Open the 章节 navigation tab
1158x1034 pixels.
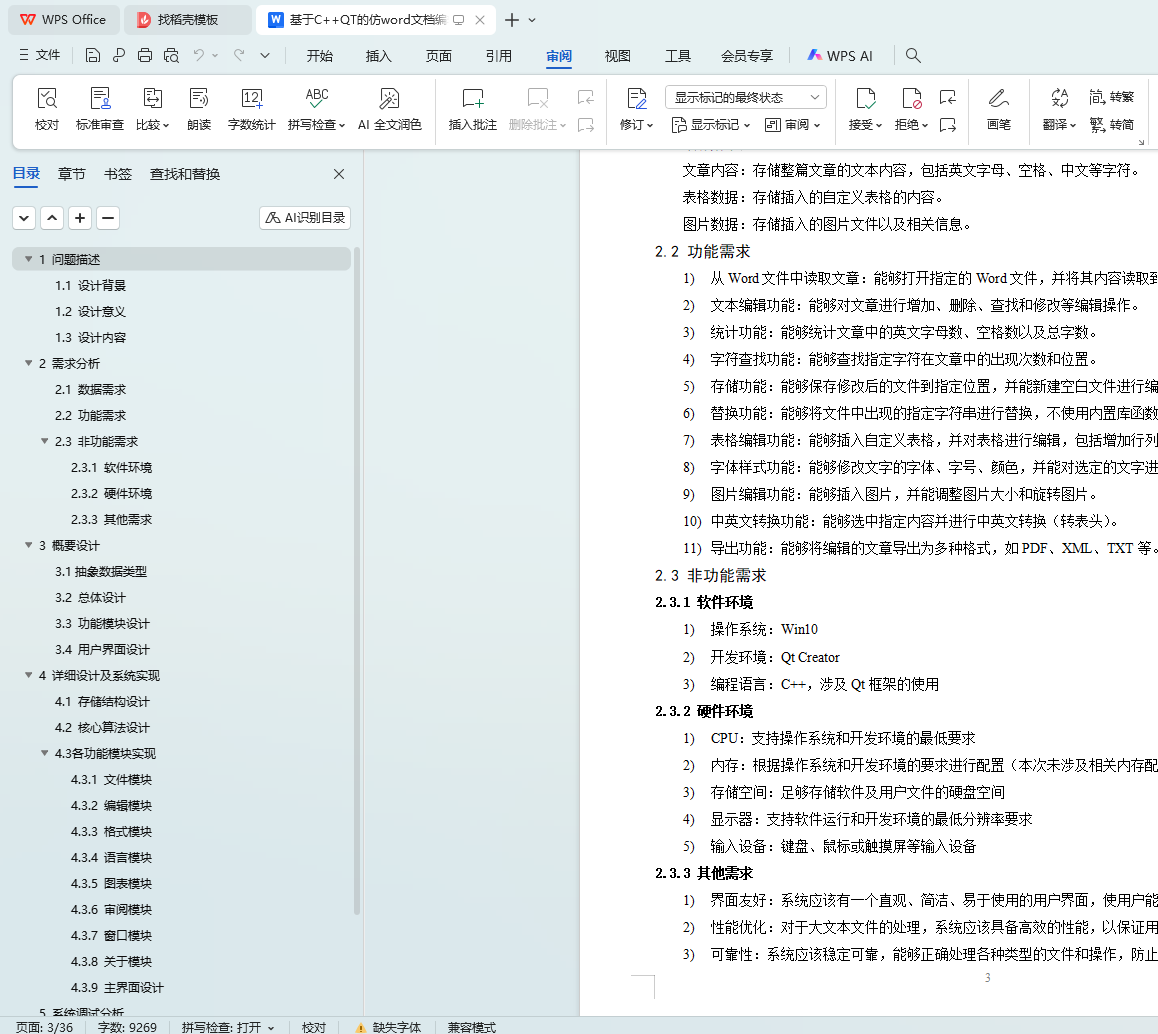point(72,174)
